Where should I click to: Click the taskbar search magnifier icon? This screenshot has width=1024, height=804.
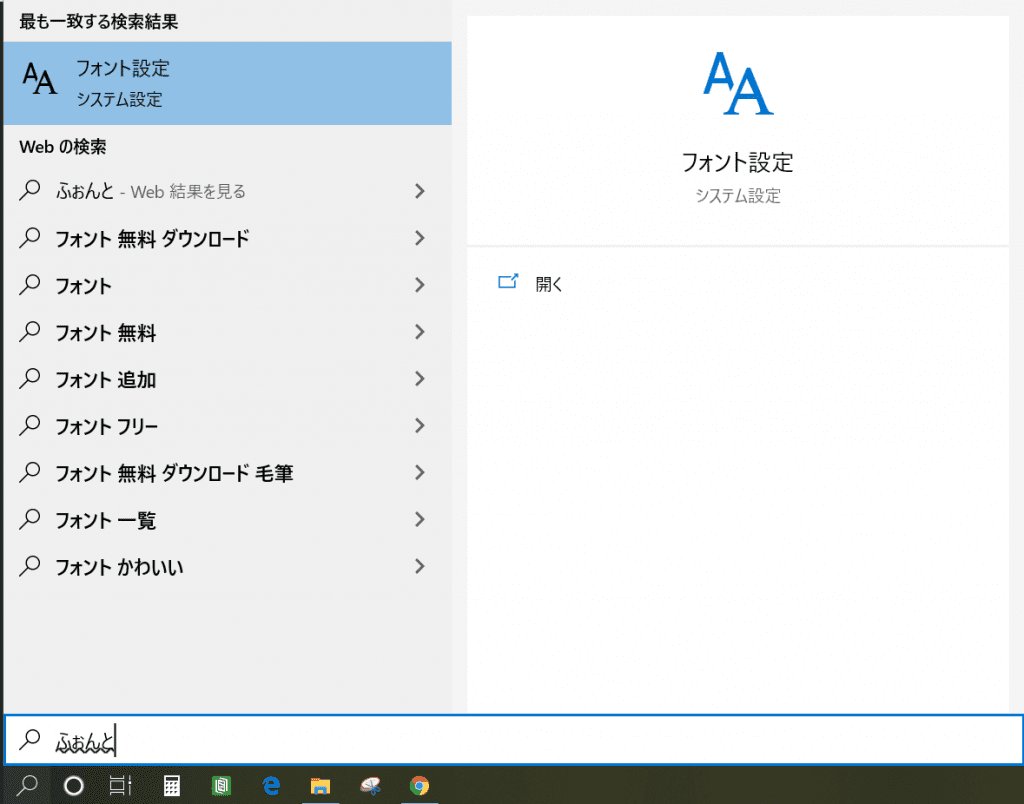click(29, 786)
